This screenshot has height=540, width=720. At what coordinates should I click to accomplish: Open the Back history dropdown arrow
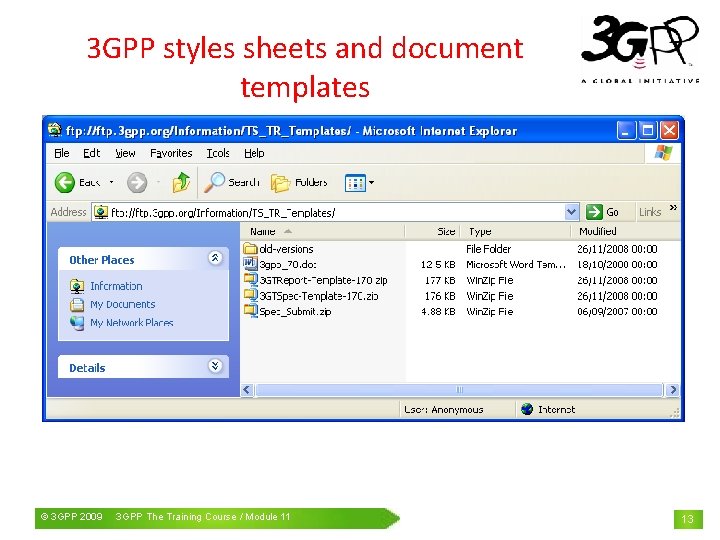coord(111,182)
